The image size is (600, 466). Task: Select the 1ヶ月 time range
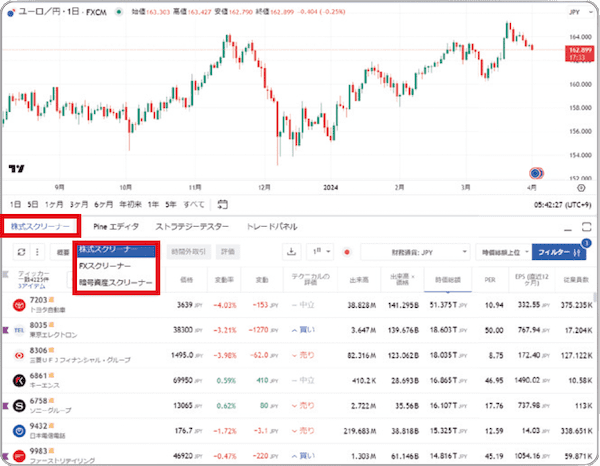(x=54, y=204)
